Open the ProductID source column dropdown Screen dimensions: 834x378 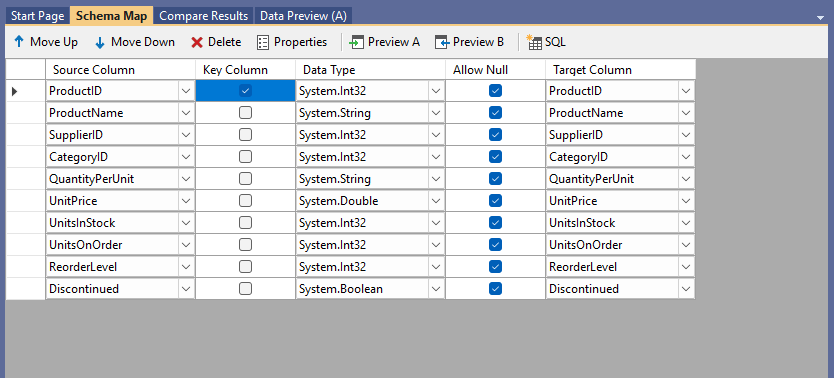point(186,91)
